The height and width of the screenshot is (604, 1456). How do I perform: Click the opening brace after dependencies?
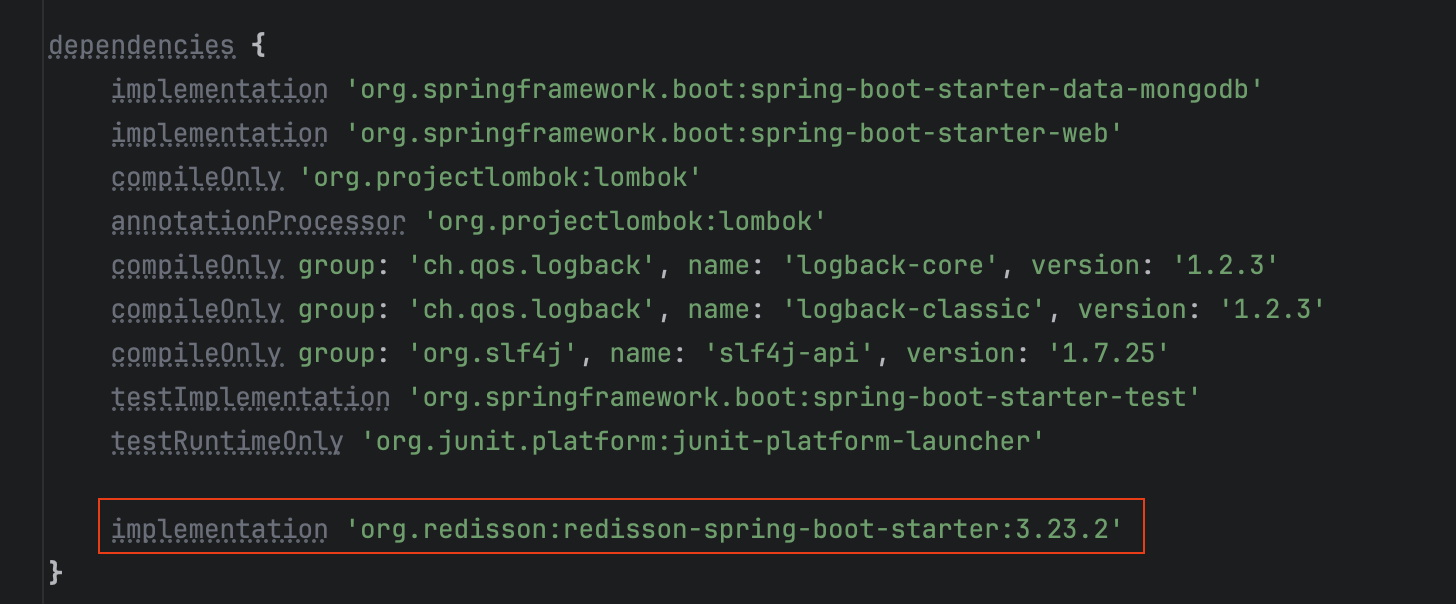tap(258, 46)
